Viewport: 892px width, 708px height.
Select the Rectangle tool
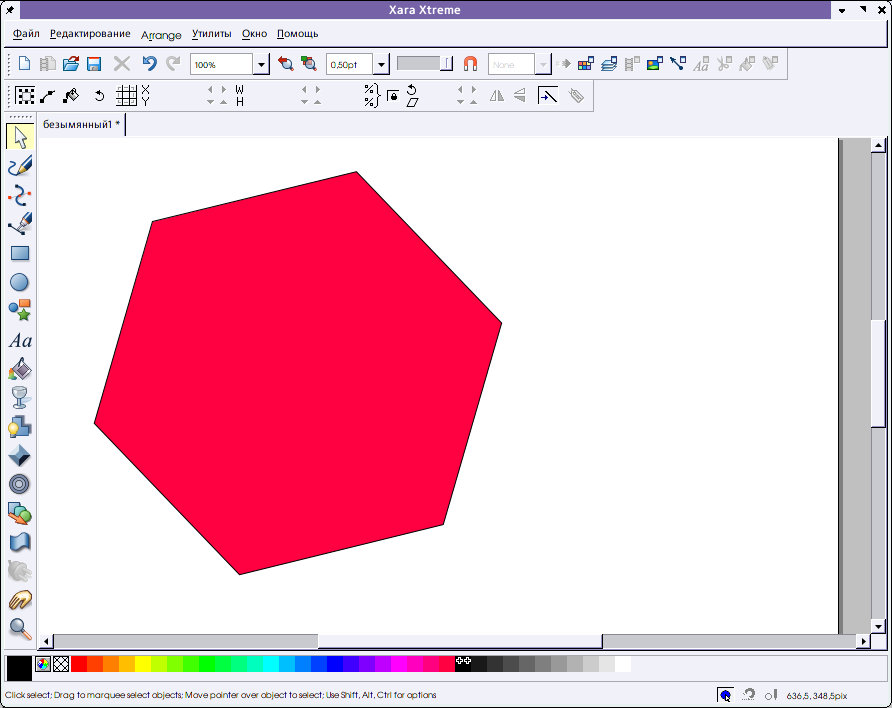(x=19, y=254)
